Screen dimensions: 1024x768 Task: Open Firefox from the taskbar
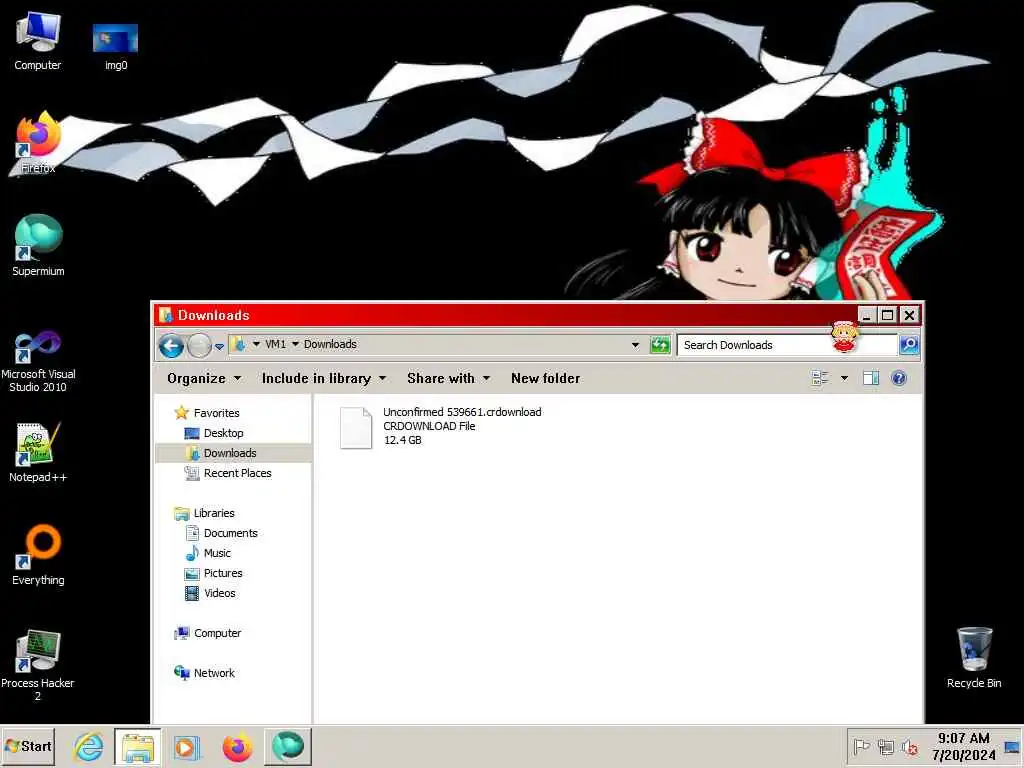[x=237, y=746]
